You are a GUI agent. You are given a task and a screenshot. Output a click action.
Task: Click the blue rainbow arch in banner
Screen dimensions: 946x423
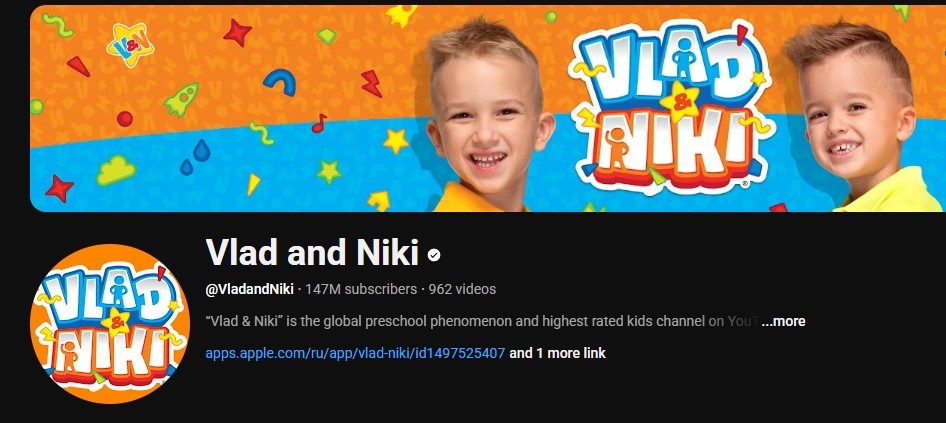(279, 82)
